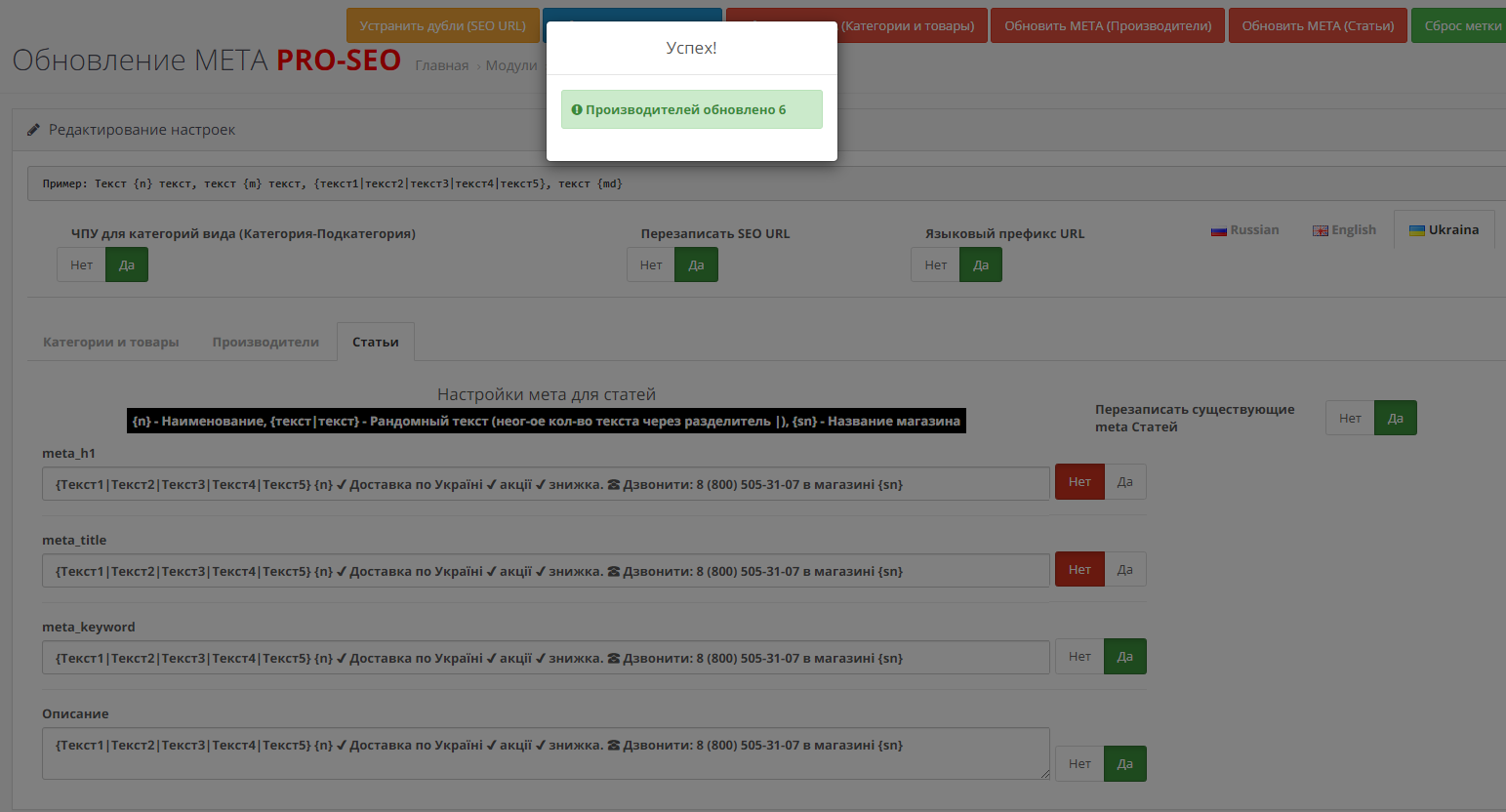Click the Описание textarea resize handle
This screenshot has width=1506, height=812.
(1044, 774)
